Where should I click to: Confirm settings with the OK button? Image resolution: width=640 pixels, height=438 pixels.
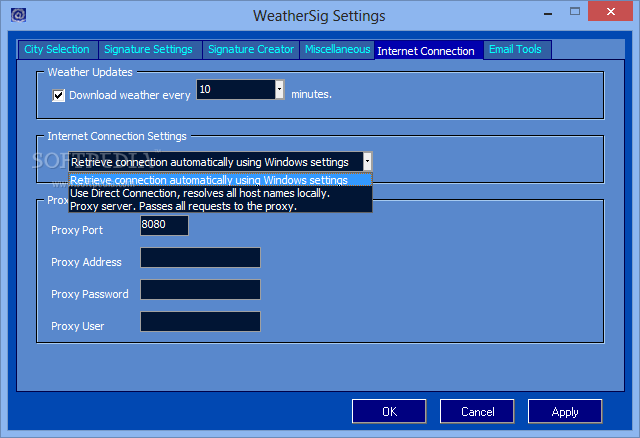389,411
